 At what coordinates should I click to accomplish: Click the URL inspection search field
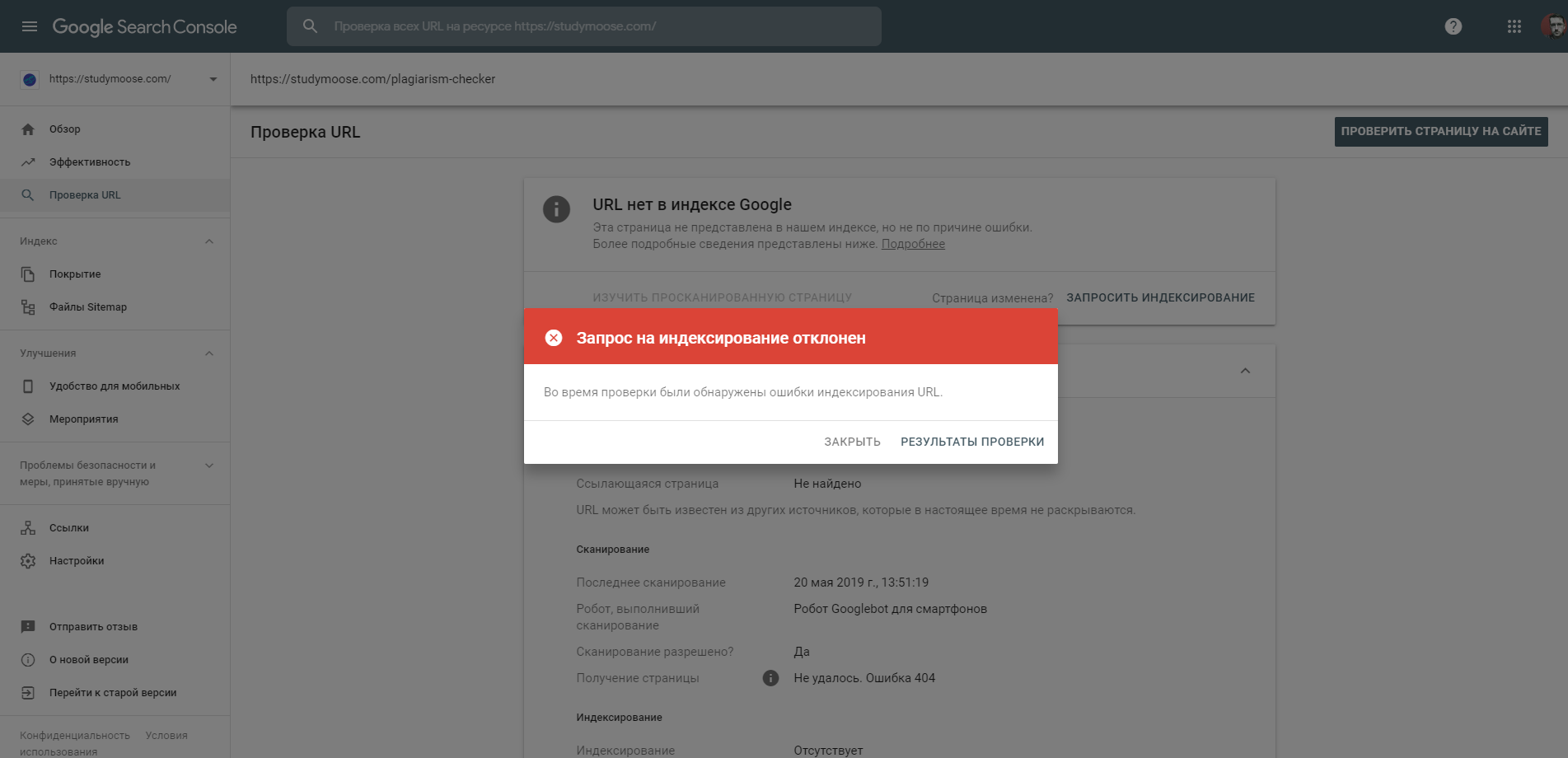click(x=584, y=26)
